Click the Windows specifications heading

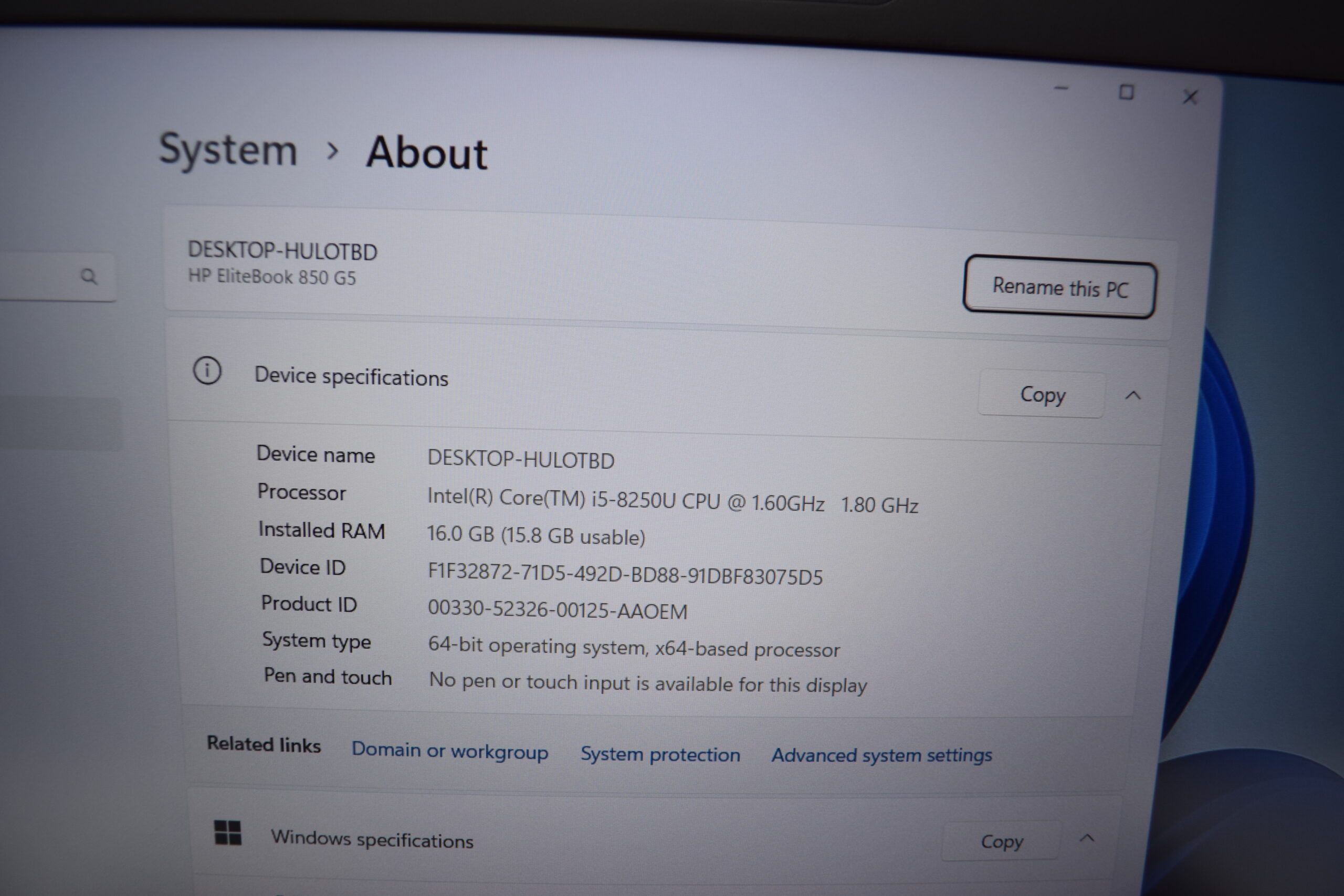372,839
